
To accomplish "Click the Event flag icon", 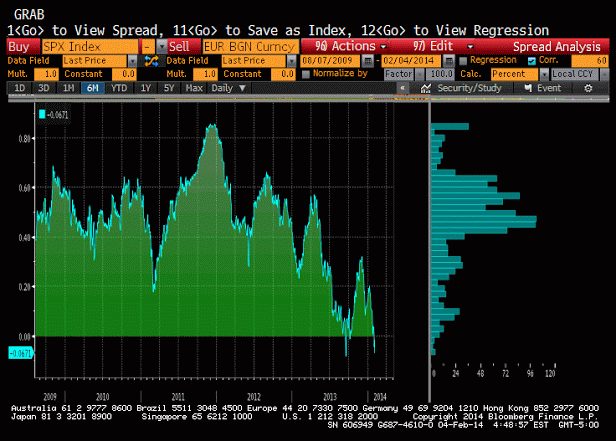I will pos(528,88).
